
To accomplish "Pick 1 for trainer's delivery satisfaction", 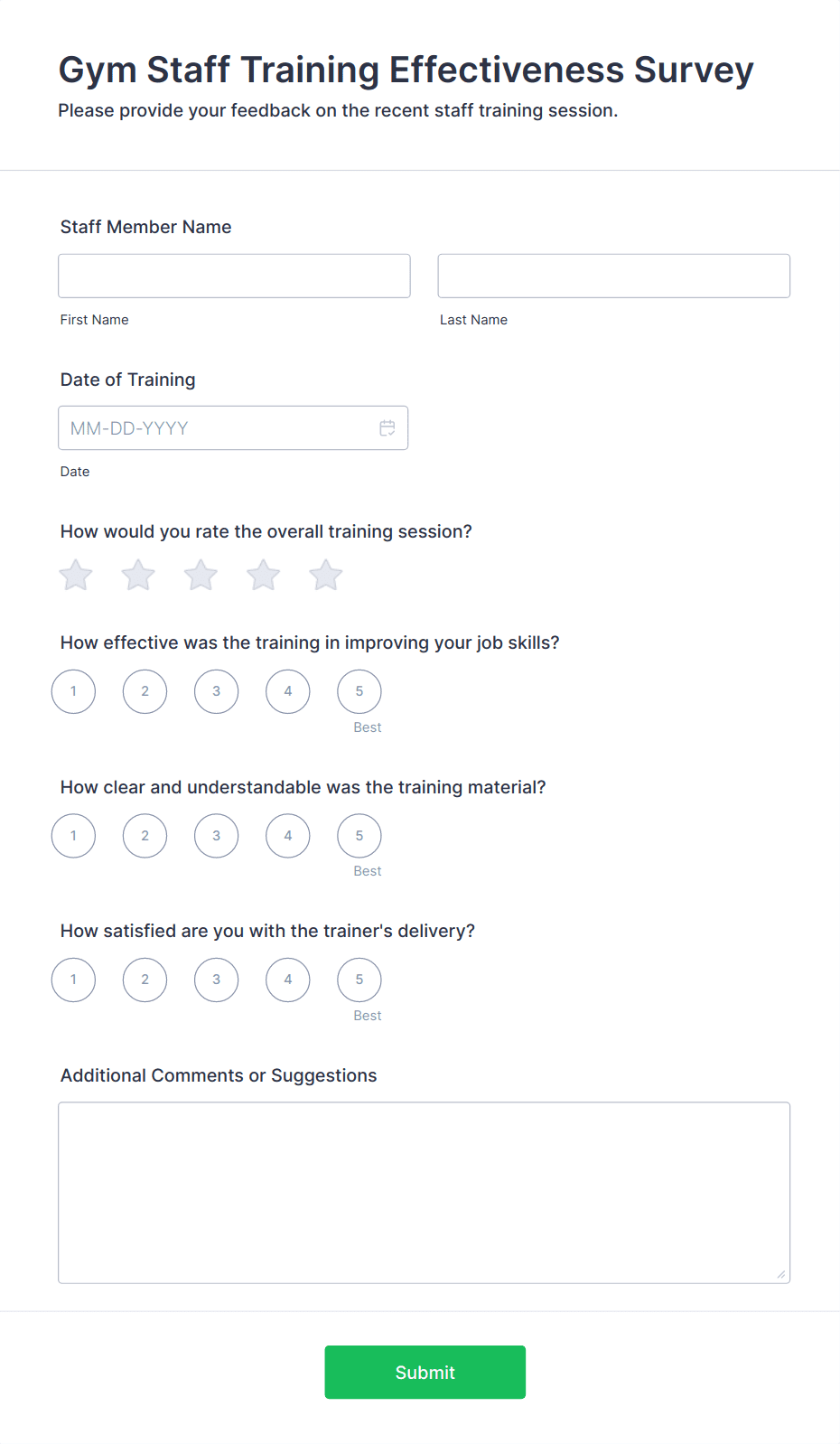I will (x=73, y=980).
